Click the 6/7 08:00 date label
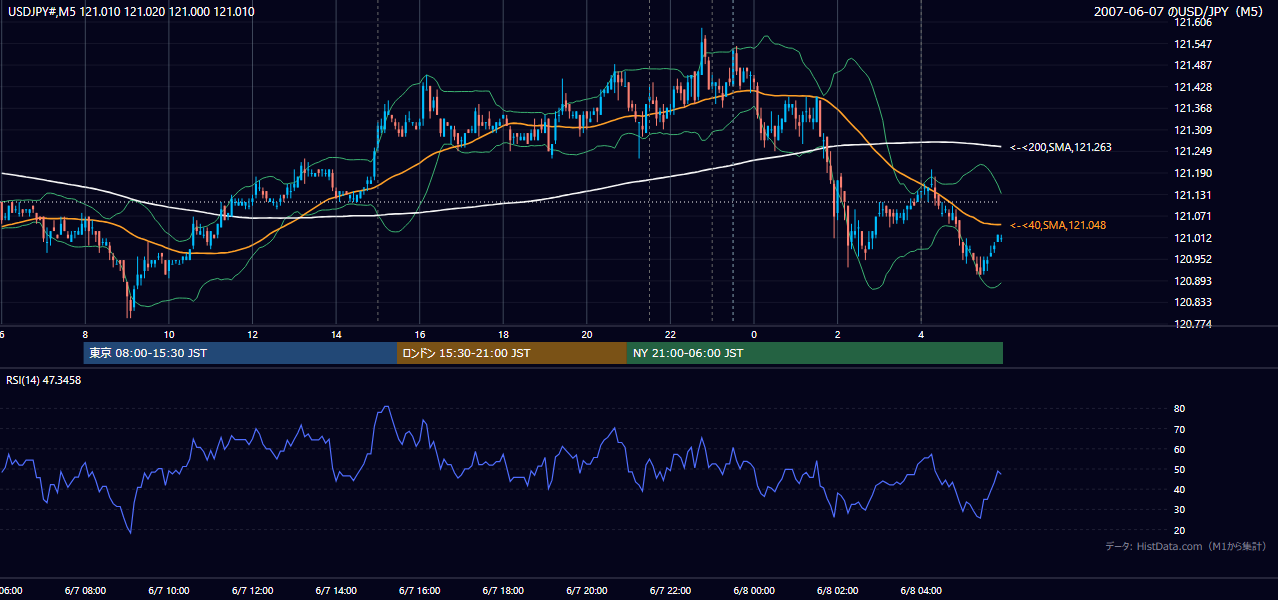 84,591
